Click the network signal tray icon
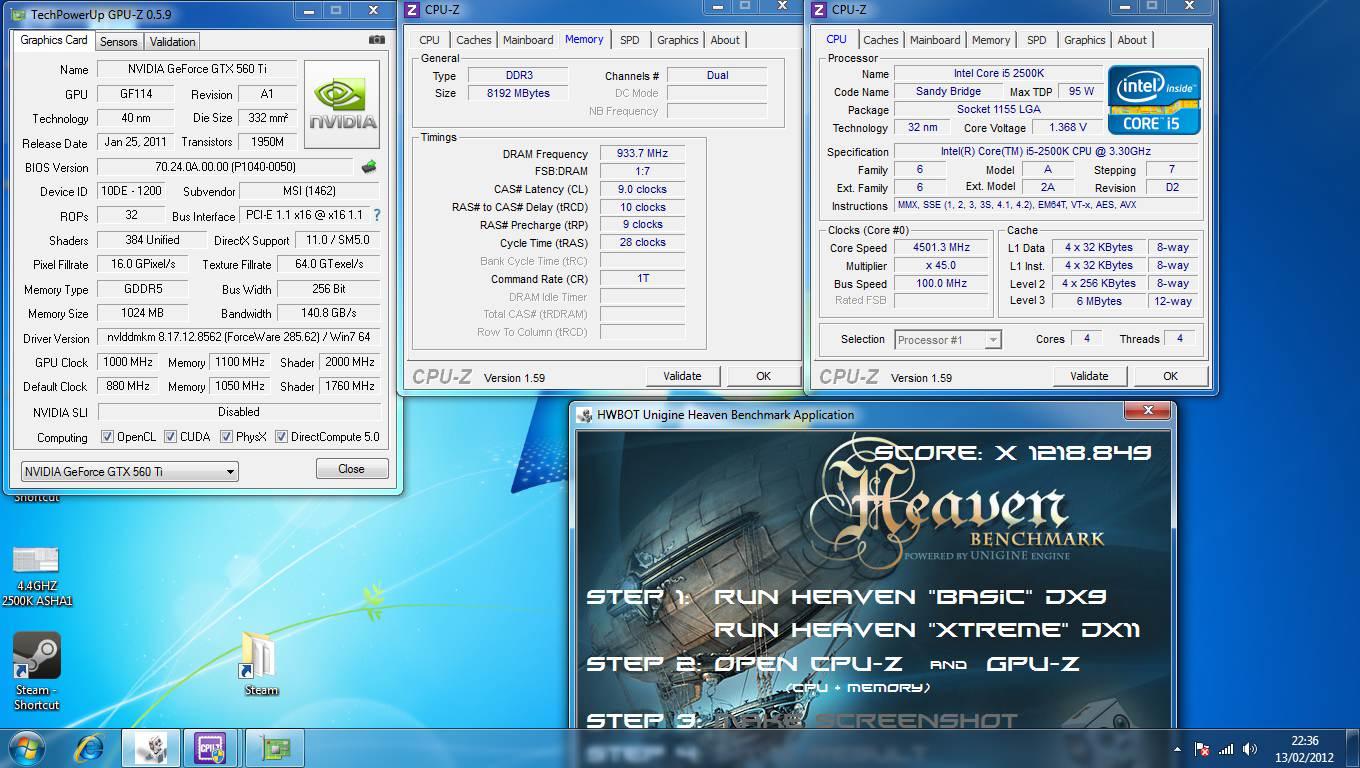1360x768 pixels. pyautogui.click(x=1226, y=748)
